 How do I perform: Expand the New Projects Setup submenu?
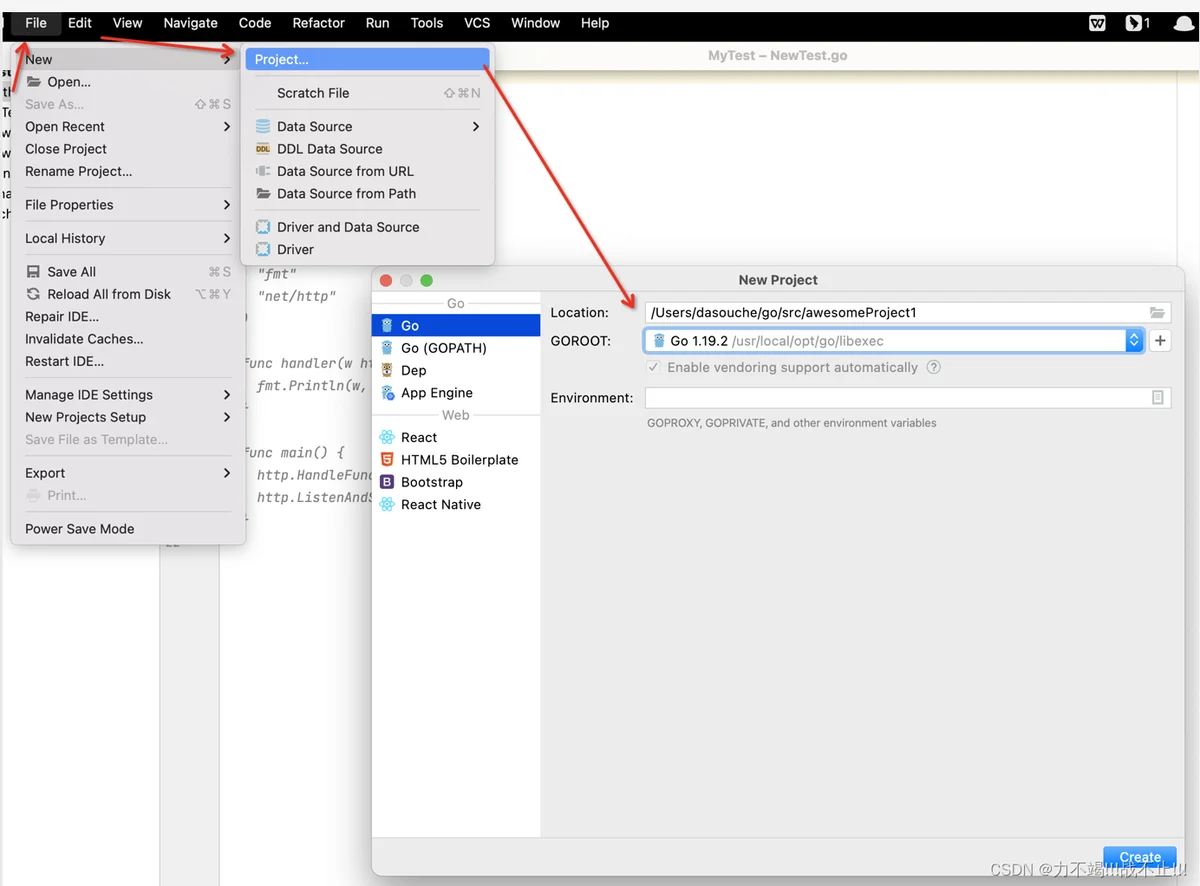tap(228, 417)
